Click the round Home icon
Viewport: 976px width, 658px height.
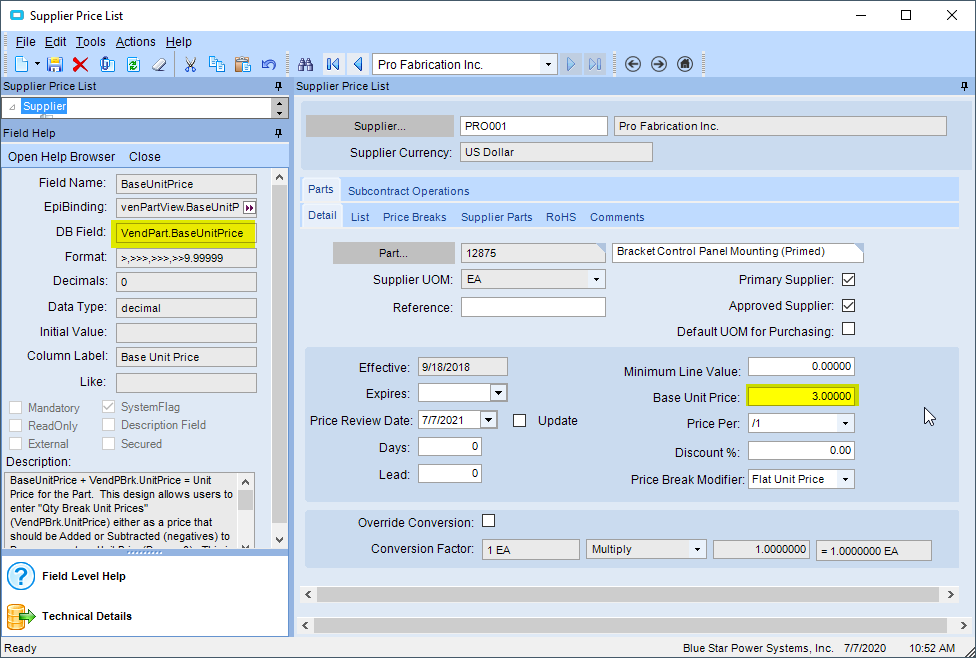[x=685, y=64]
